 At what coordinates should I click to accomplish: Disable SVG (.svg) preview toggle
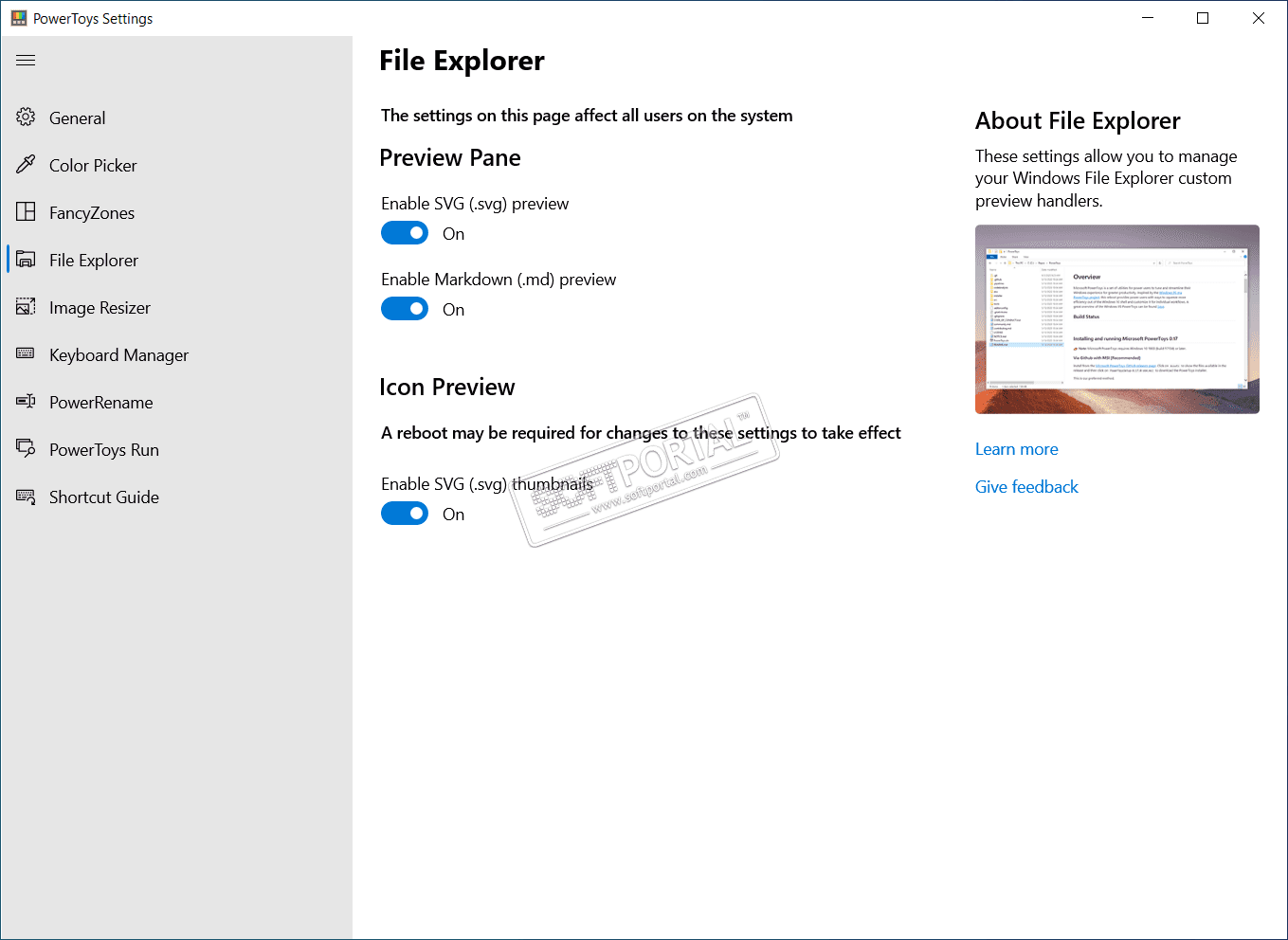(x=405, y=233)
